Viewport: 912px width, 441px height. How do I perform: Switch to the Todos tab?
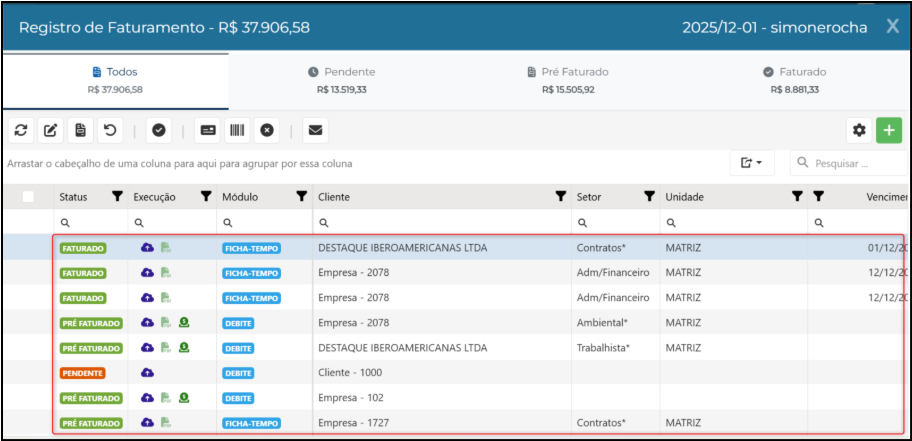click(115, 80)
